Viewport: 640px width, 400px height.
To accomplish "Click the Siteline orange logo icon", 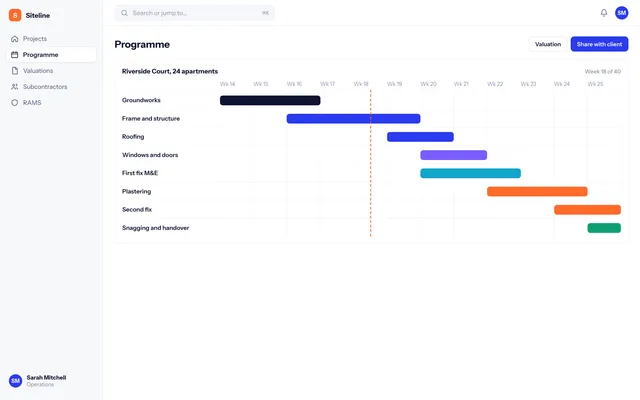I will click(x=15, y=15).
